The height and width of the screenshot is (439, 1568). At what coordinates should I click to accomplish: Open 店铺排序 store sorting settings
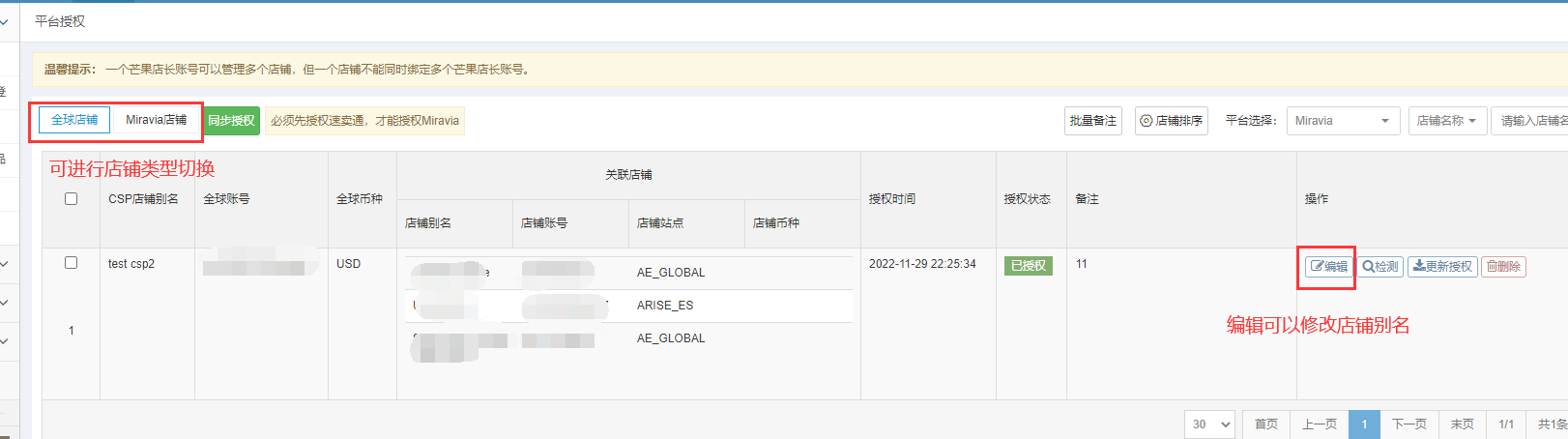coord(1171,121)
